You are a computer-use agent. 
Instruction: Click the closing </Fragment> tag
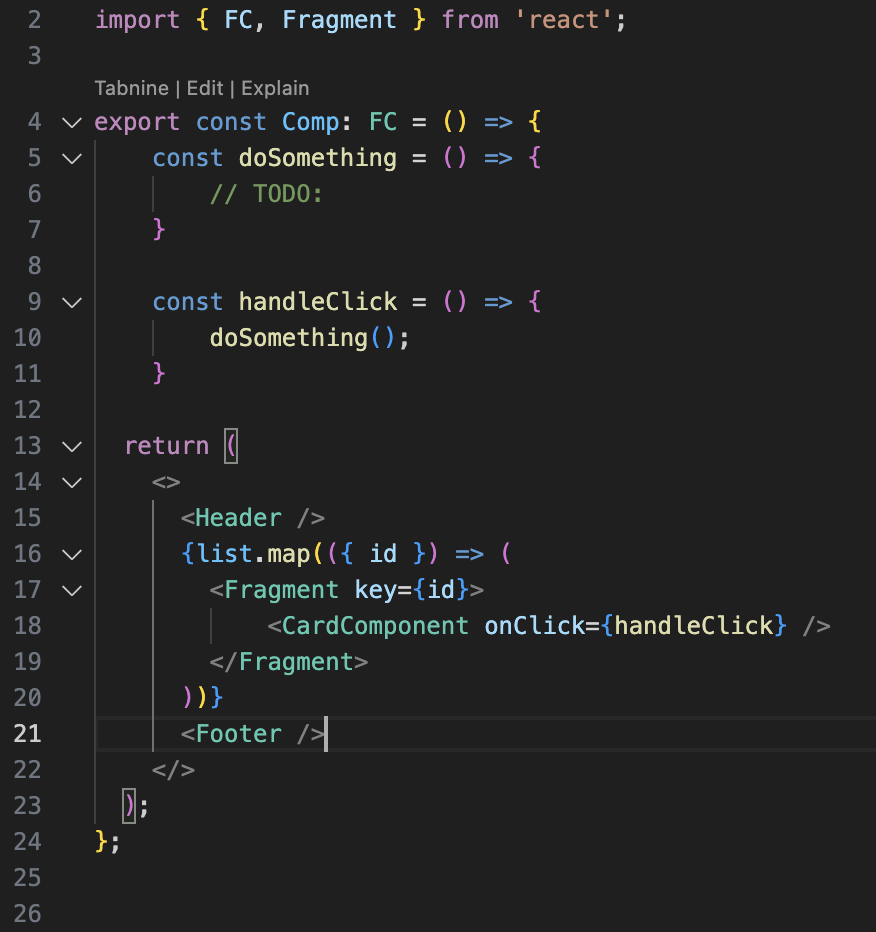click(x=289, y=662)
